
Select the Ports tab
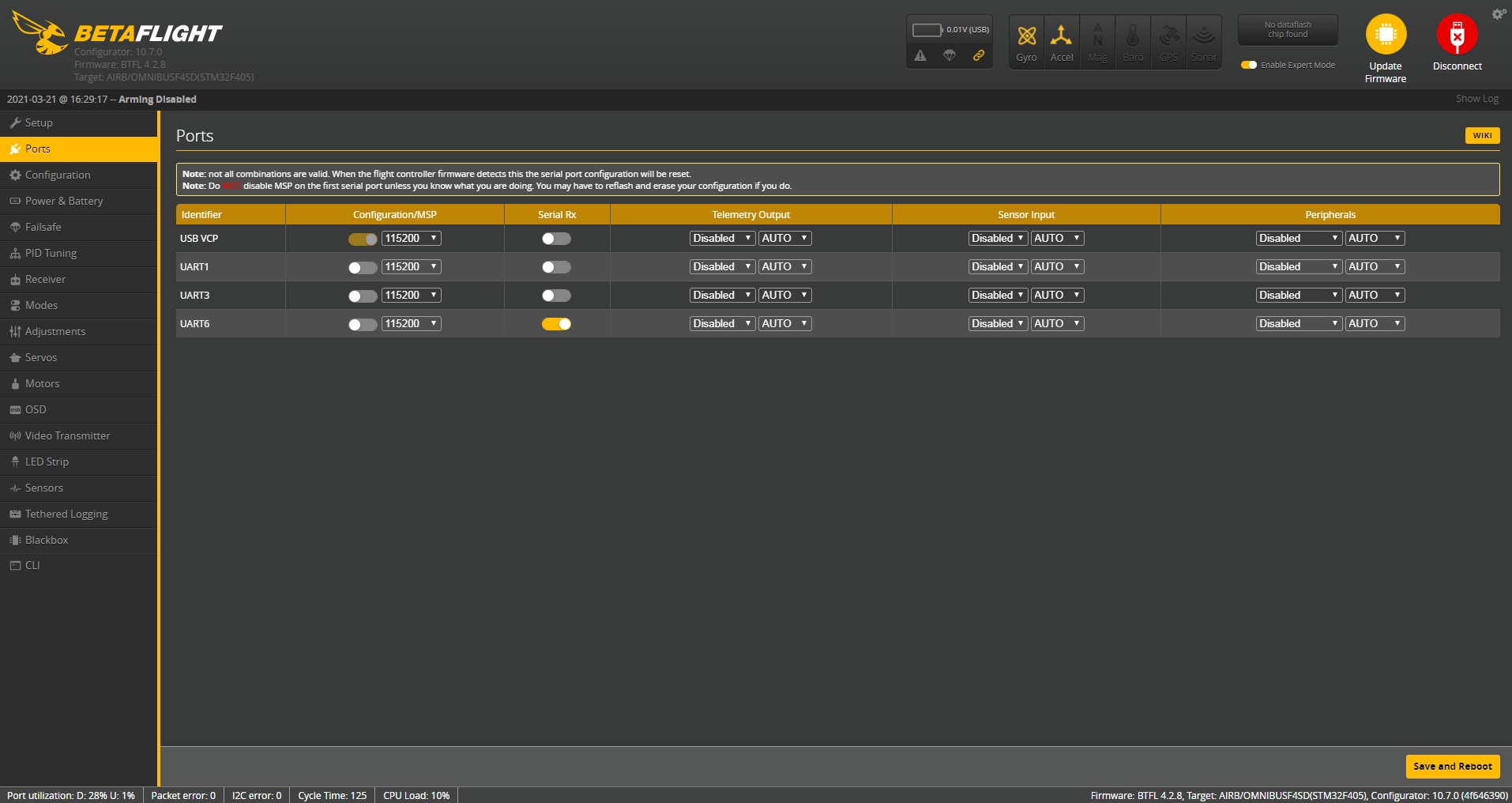pos(79,149)
